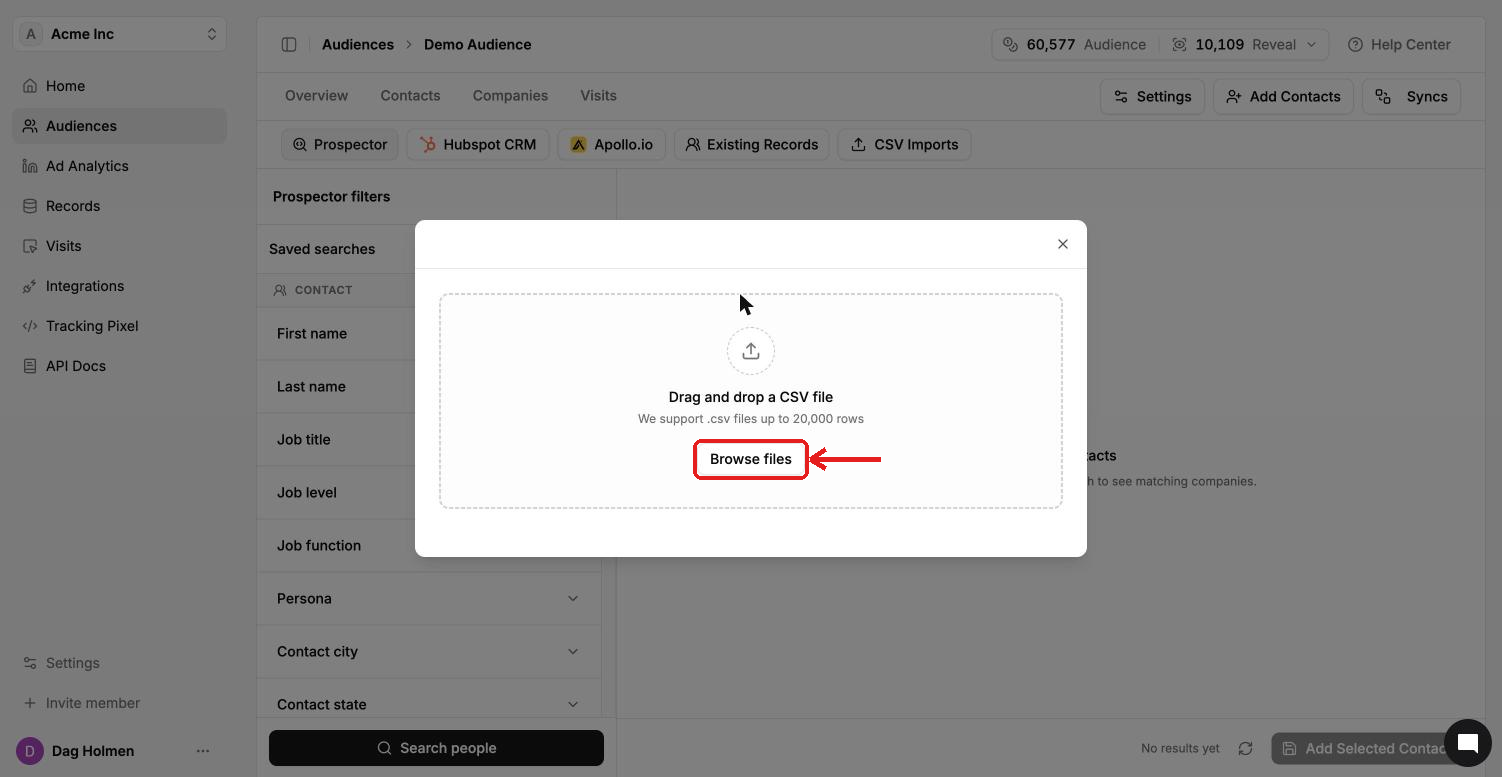Open Tracking Pixel page
Viewport: 1502px width, 777px height.
click(x=120, y=326)
